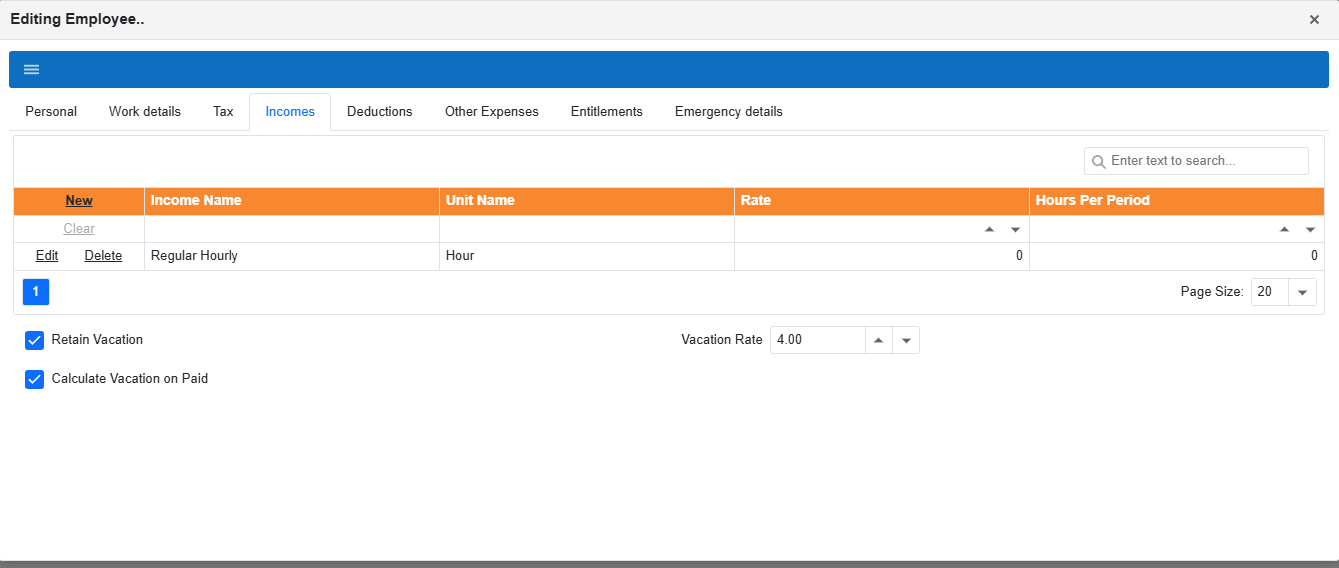
Task: Go to the Tax tab
Action: (x=223, y=112)
